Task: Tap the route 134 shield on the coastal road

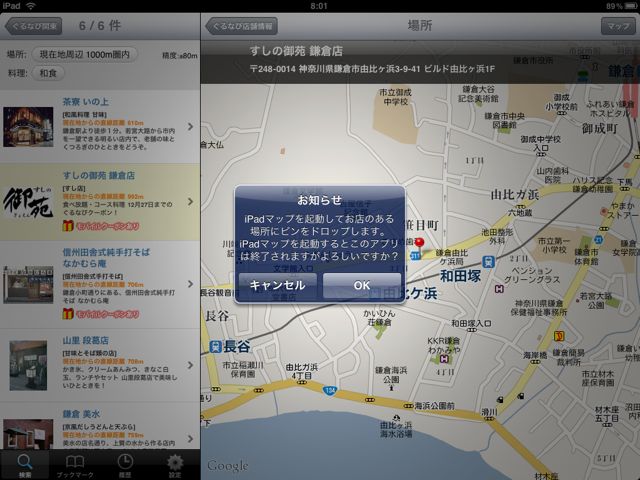Action: point(330,391)
